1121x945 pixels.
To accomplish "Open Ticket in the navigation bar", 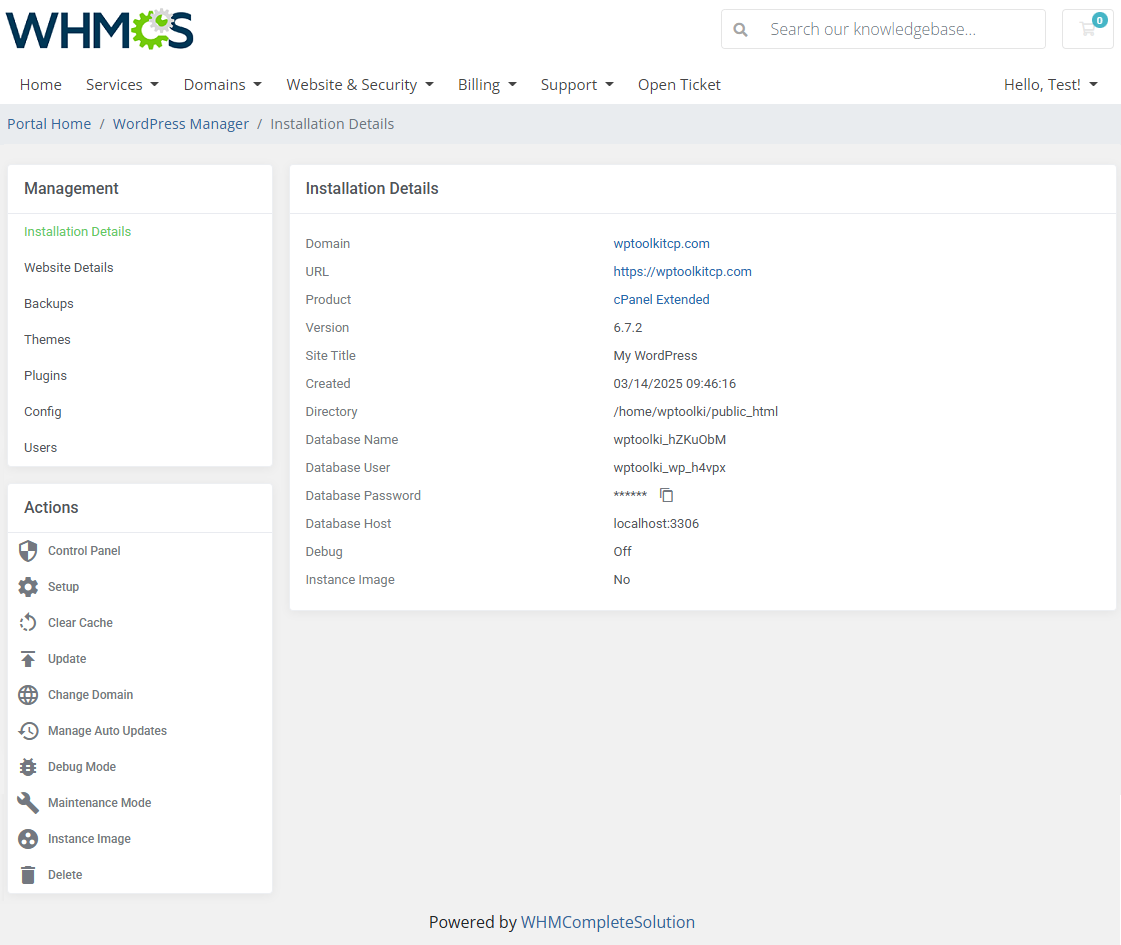I will 679,84.
